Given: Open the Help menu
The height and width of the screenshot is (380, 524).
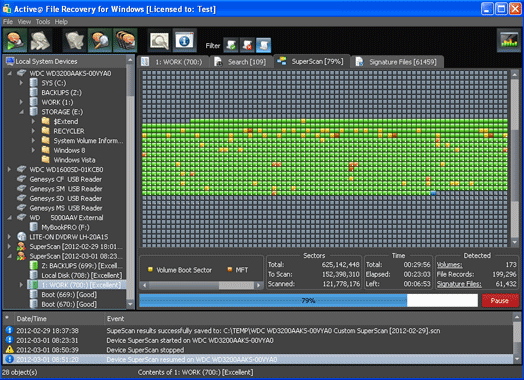Looking at the screenshot, I should (61, 22).
